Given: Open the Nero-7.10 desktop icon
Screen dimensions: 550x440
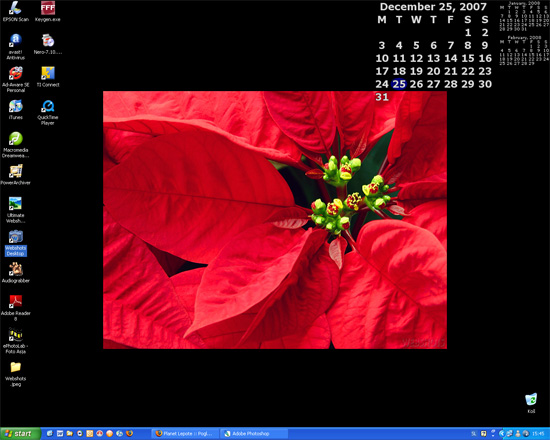Looking at the screenshot, I should pos(48,44).
